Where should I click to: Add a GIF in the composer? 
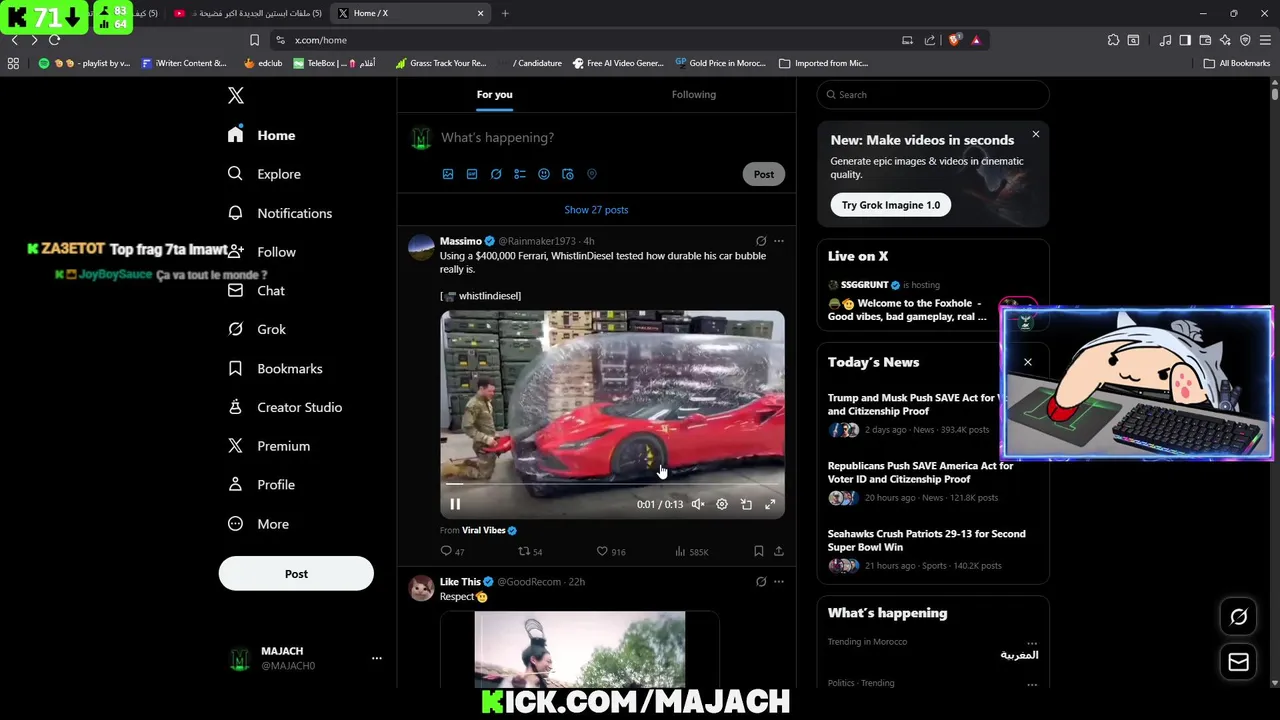472,174
